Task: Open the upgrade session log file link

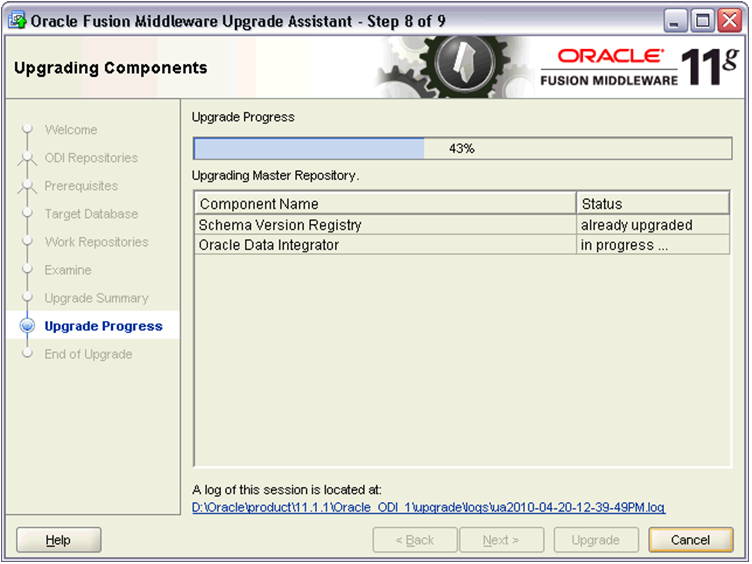Action: click(x=428, y=507)
